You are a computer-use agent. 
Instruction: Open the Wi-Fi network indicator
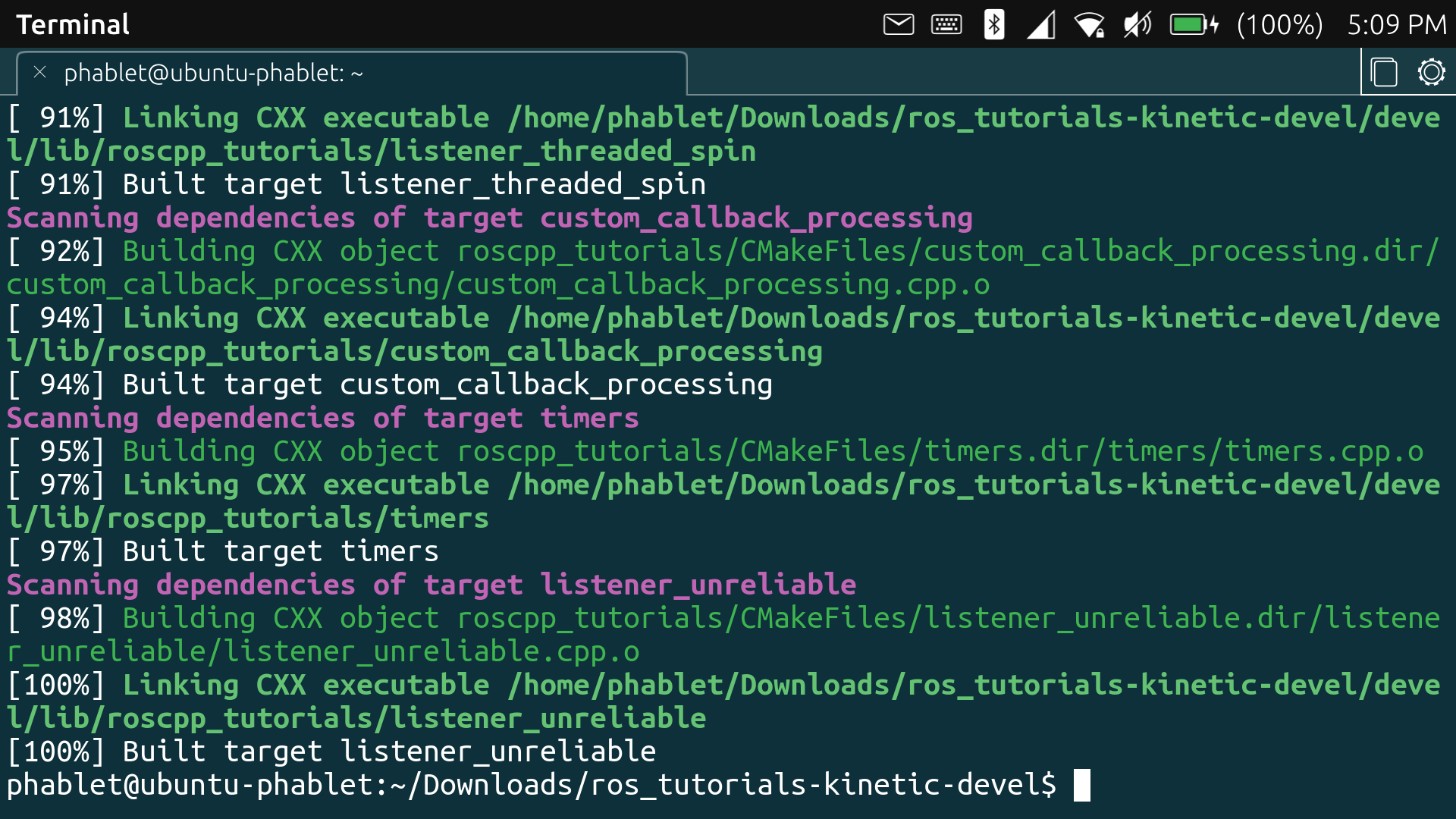[x=1089, y=24]
